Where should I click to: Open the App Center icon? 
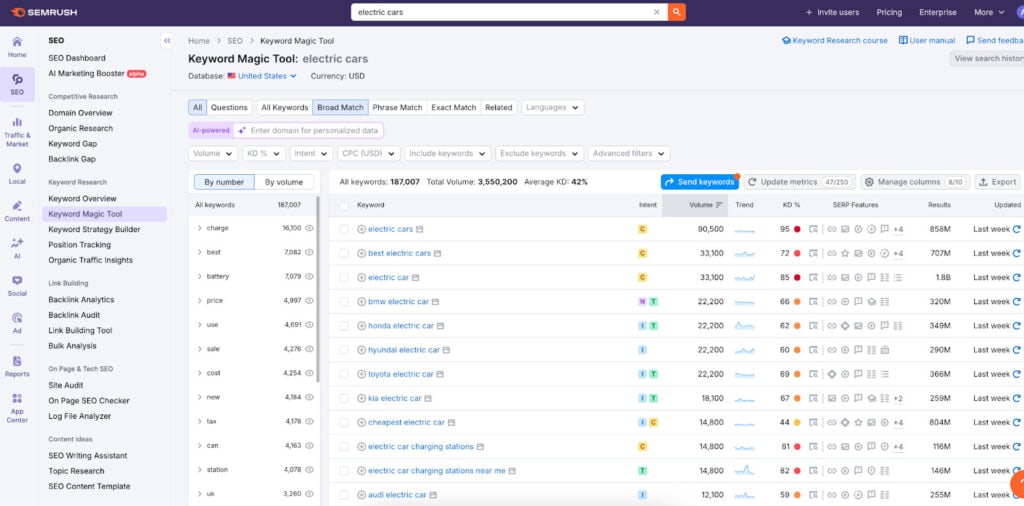coord(17,398)
